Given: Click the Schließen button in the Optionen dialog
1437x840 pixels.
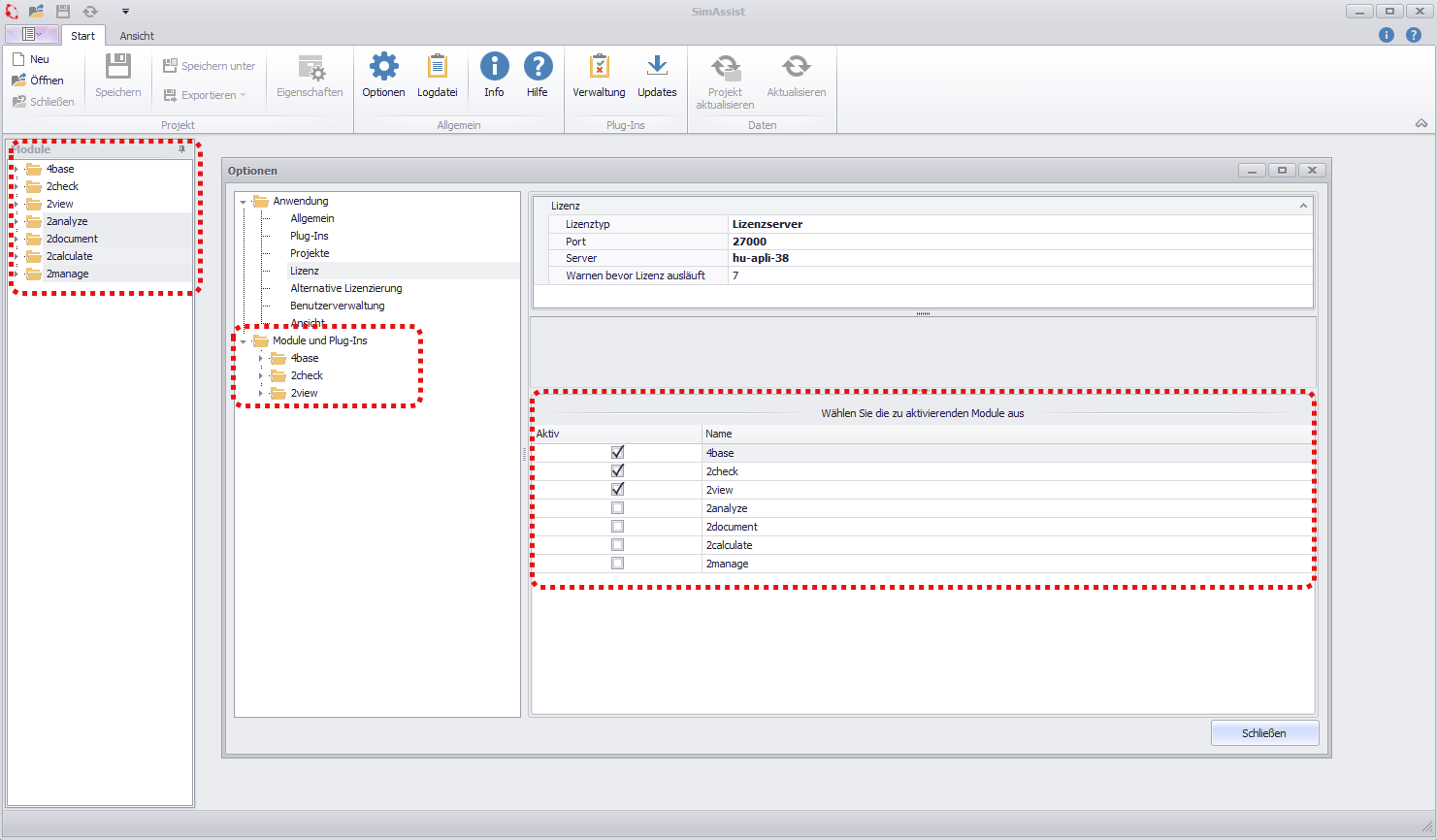Looking at the screenshot, I should (1264, 732).
